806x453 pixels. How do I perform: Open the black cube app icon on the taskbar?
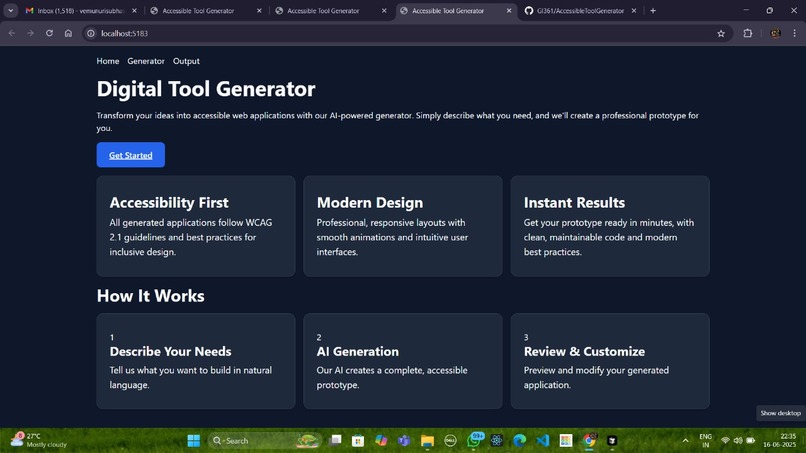pos(612,441)
